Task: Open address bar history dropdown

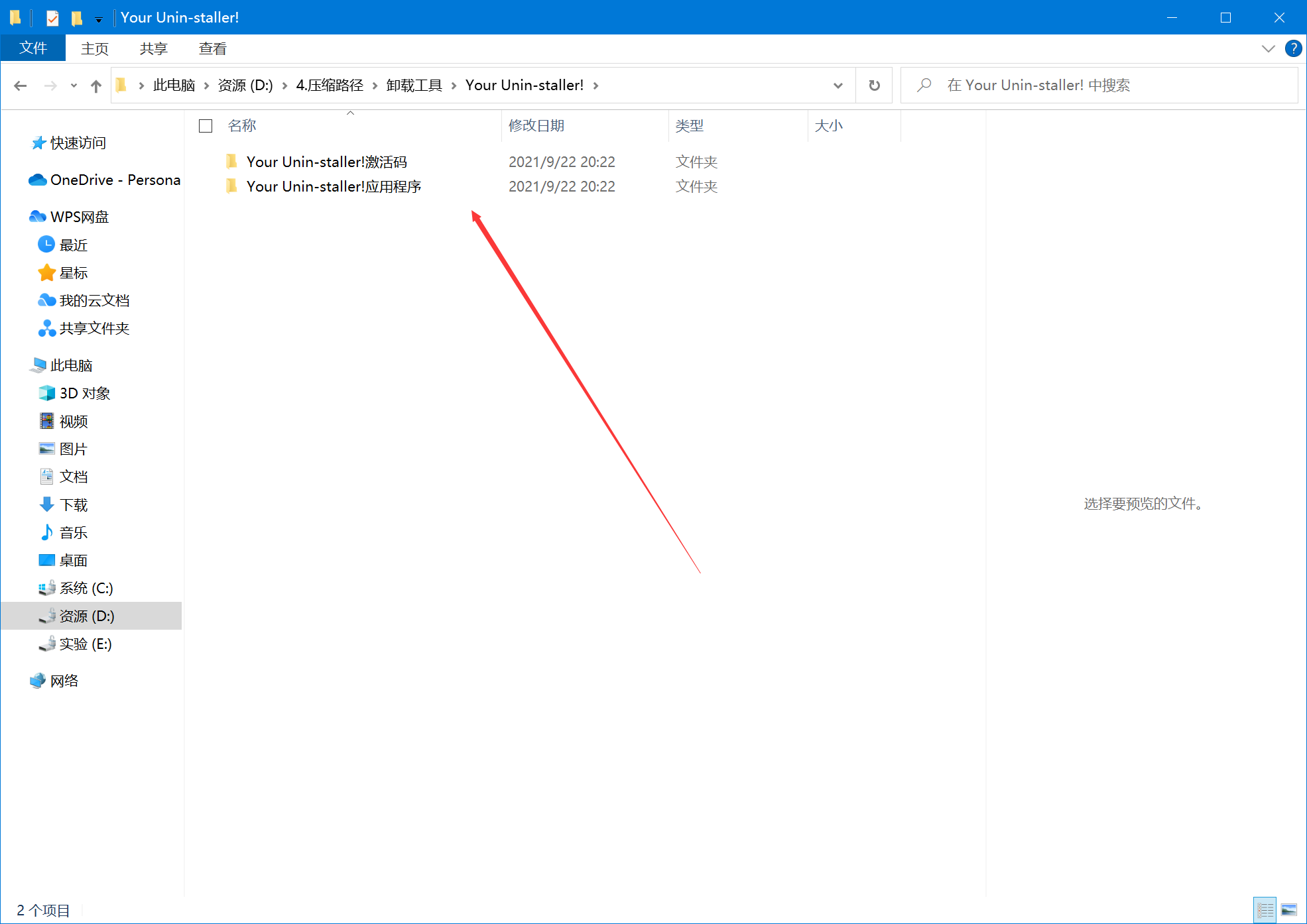Action: click(x=838, y=86)
